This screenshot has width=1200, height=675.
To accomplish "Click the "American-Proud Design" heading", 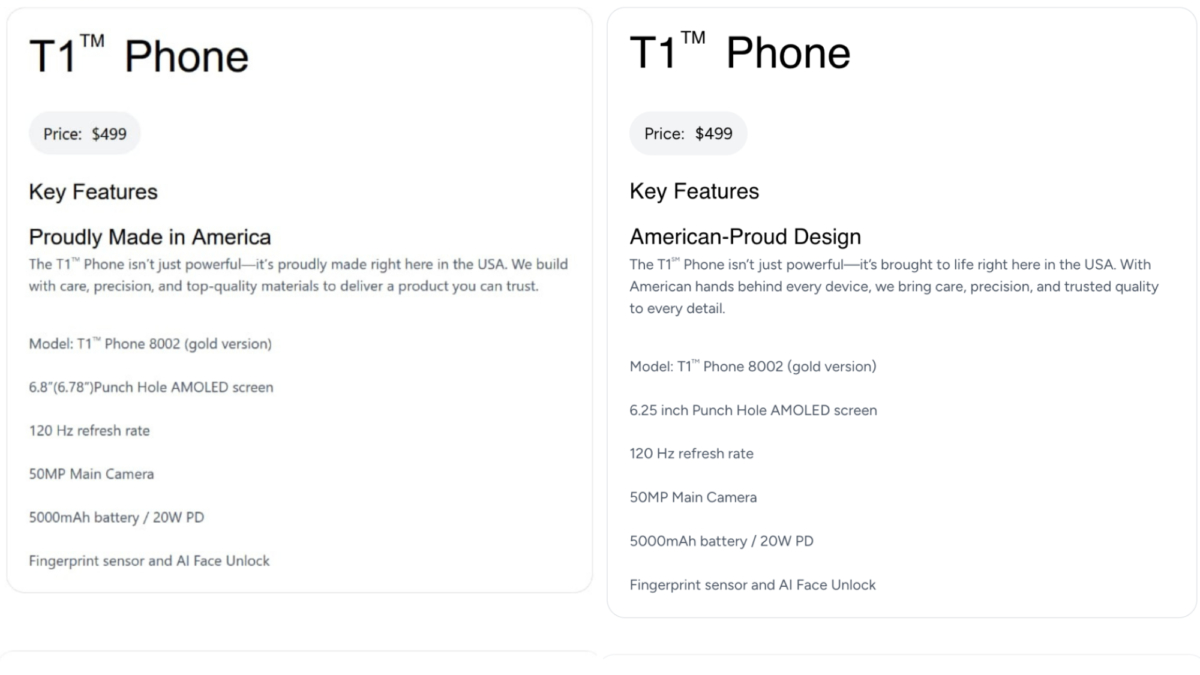I will (x=745, y=237).
